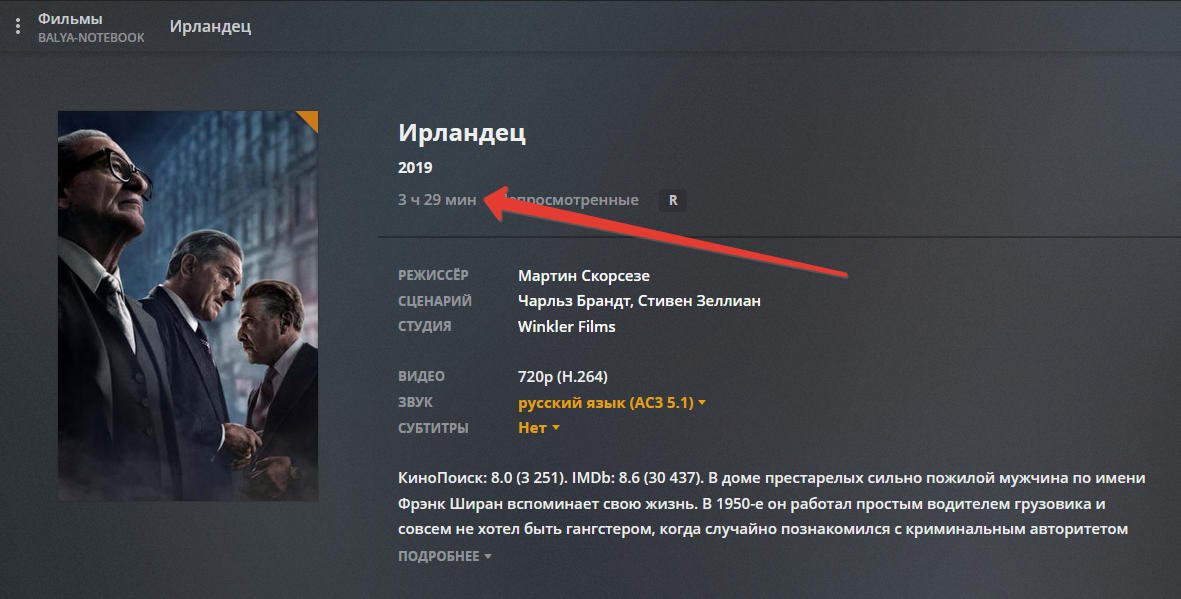Expand the description with 'ПОДРОБНЕЕ'

444,556
